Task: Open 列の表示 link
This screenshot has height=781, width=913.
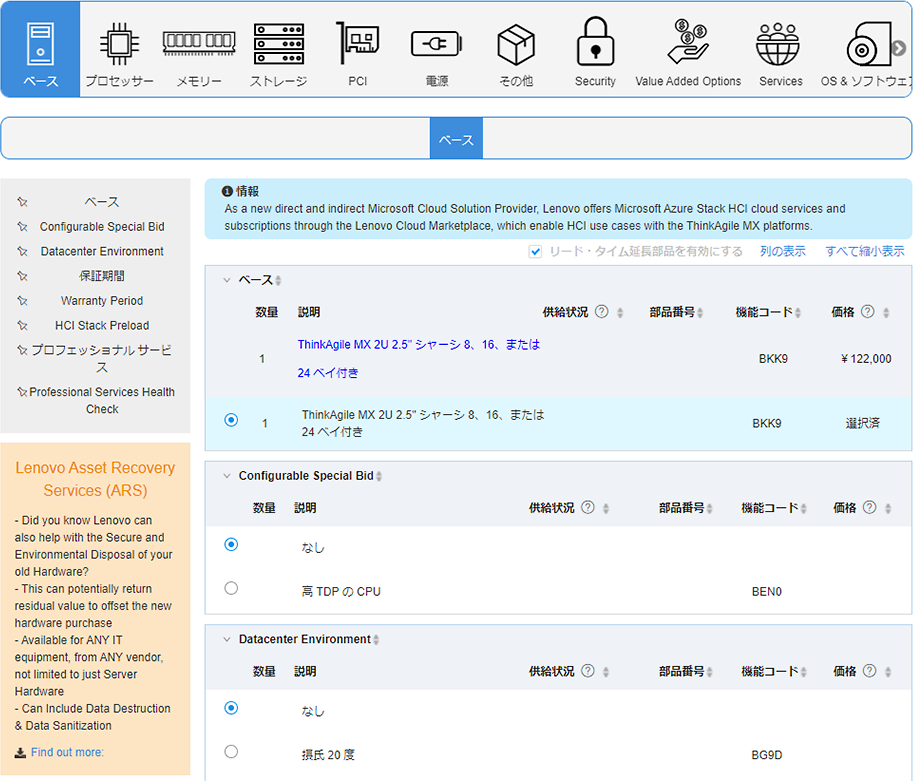Action: tap(783, 251)
